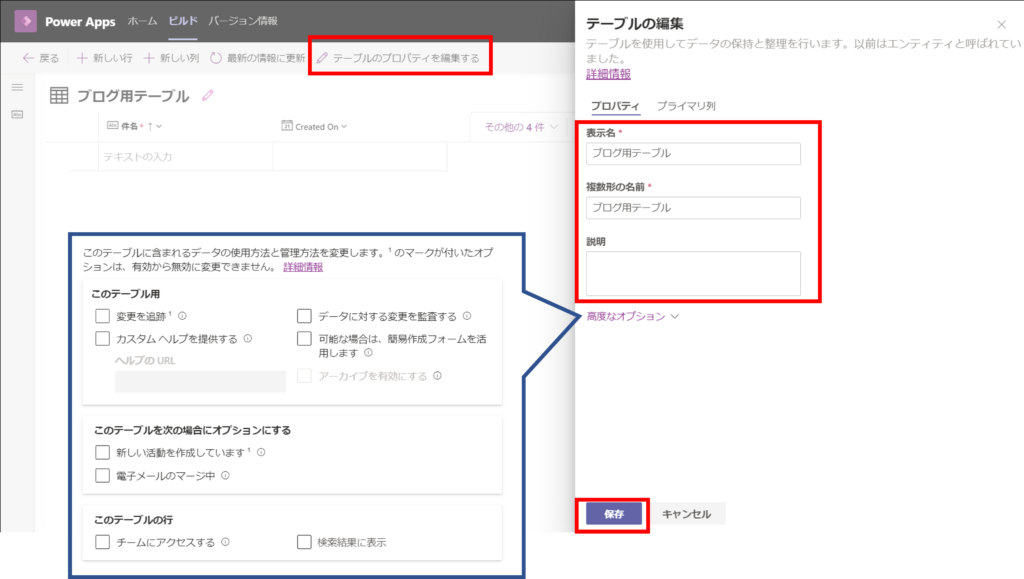Expand 高度なオプション section
This screenshot has width=1024, height=579.
tap(632, 316)
